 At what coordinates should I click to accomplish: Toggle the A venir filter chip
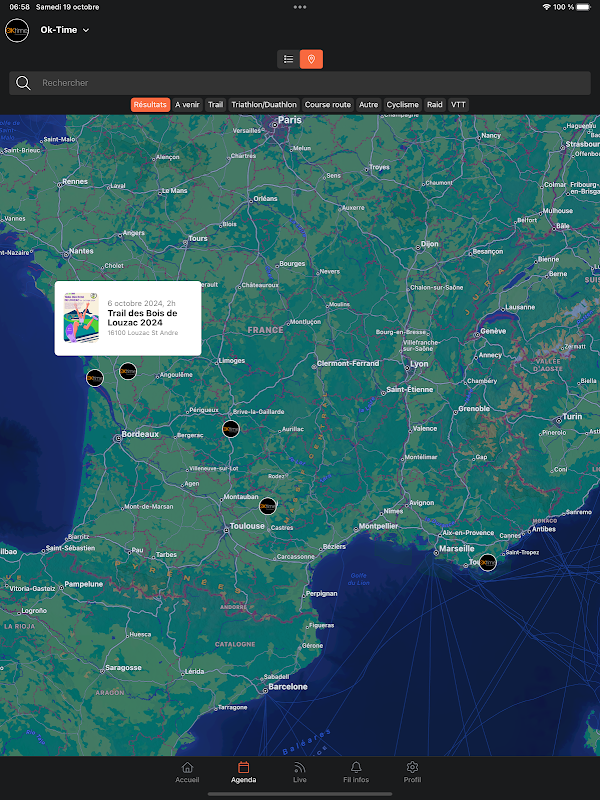tap(187, 105)
